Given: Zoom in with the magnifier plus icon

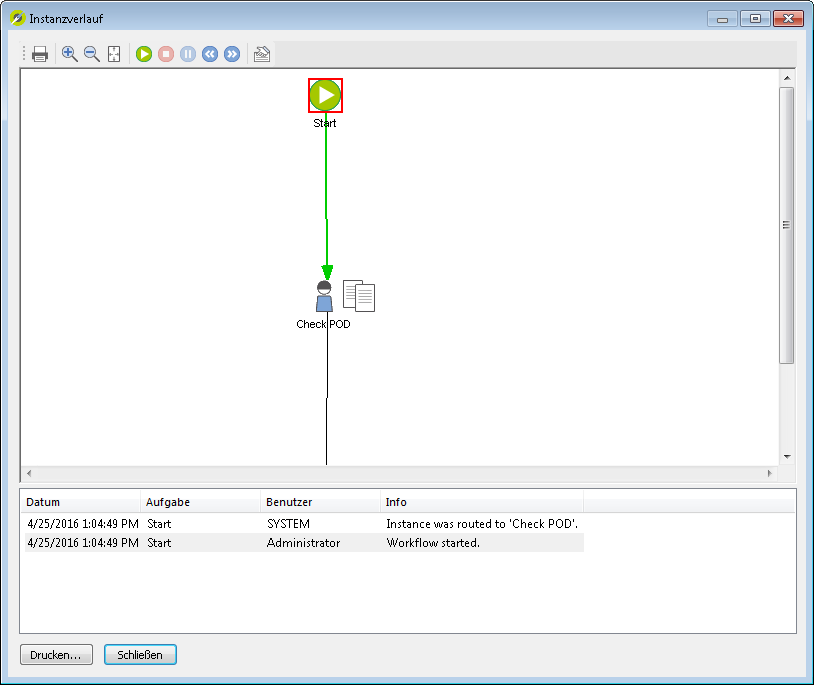Looking at the screenshot, I should 70,54.
